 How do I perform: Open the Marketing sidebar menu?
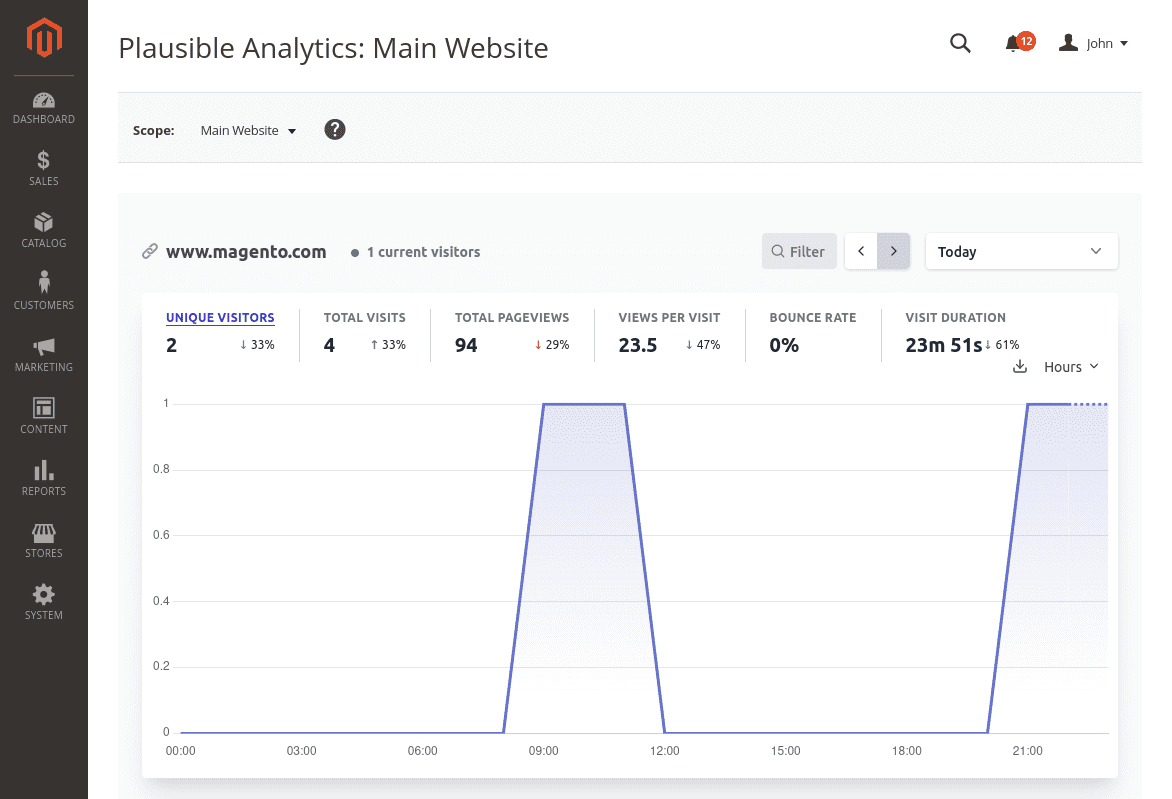tap(43, 355)
